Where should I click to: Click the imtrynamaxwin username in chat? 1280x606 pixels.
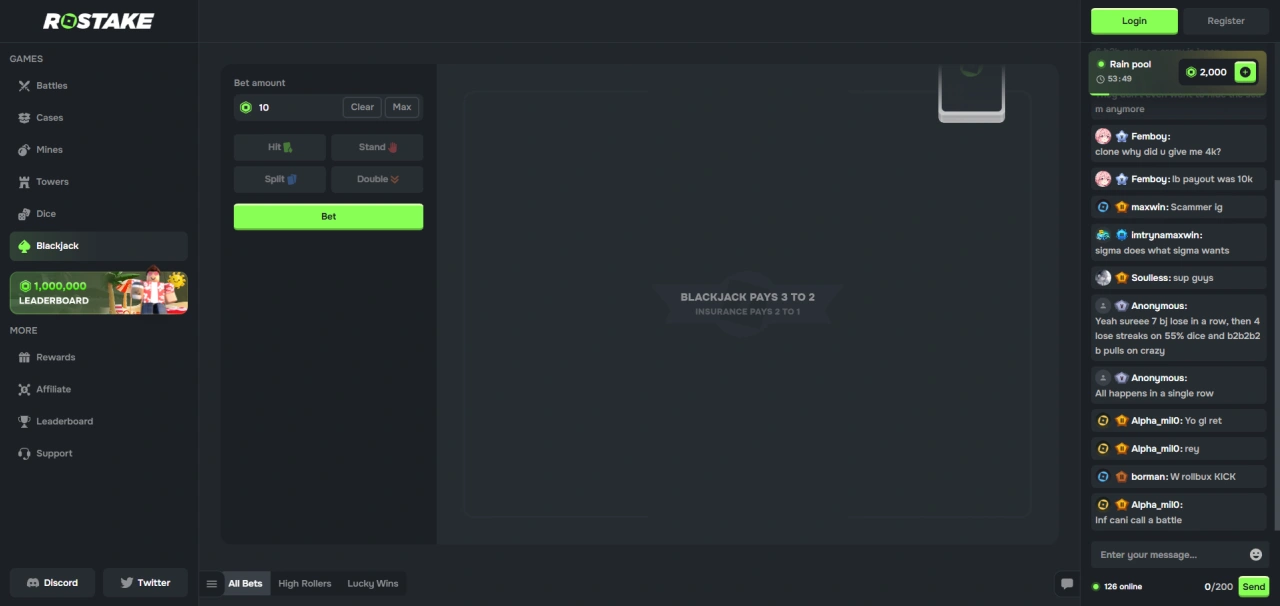pyautogui.click(x=1166, y=235)
